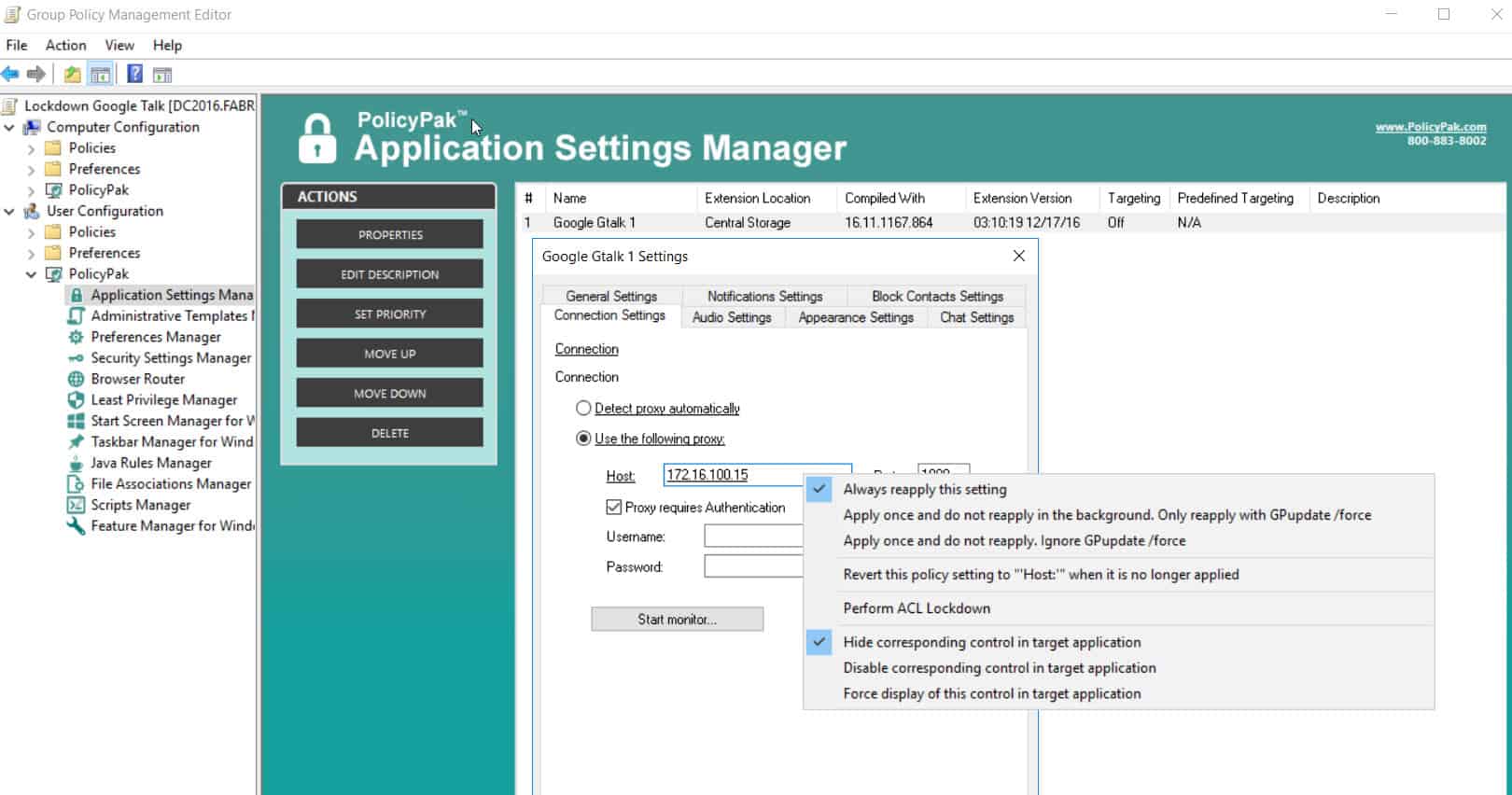1512x795 pixels.
Task: Click the Taskbar Manager pin icon
Action: pos(77,441)
